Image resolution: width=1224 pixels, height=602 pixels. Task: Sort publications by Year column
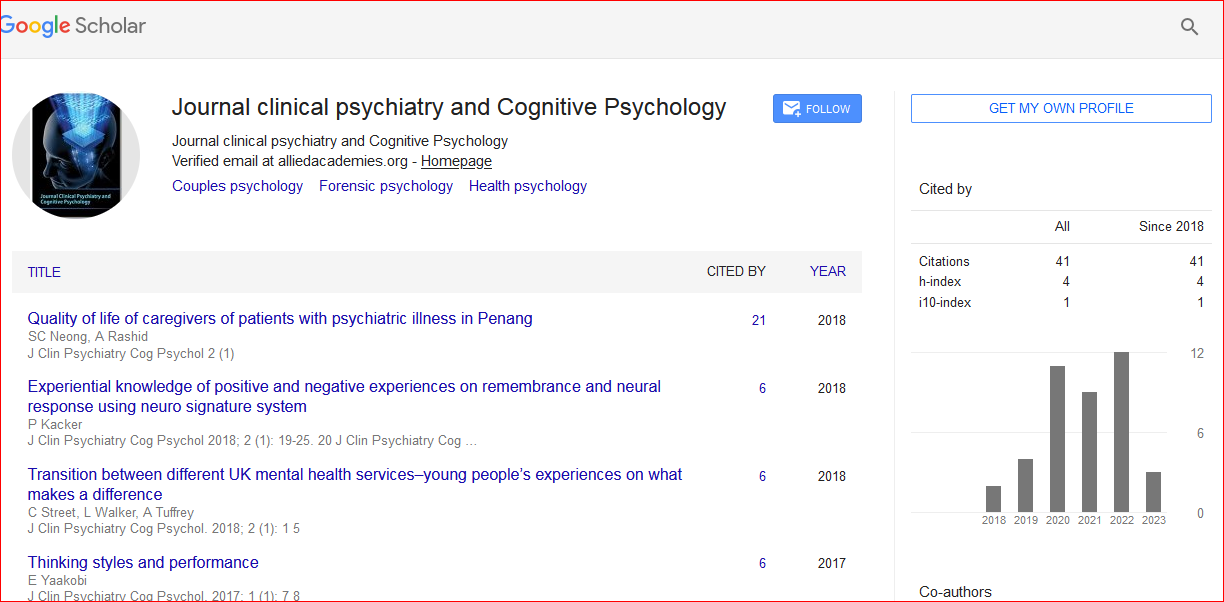pos(827,271)
